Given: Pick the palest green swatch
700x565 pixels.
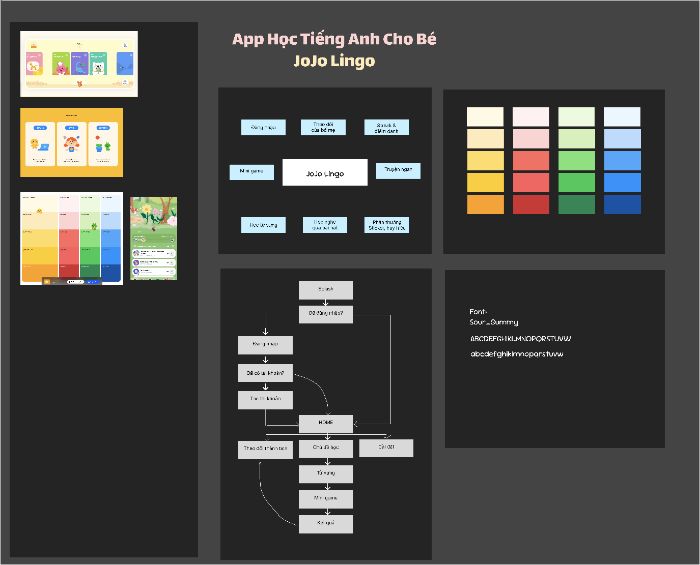Looking at the screenshot, I should [x=576, y=116].
